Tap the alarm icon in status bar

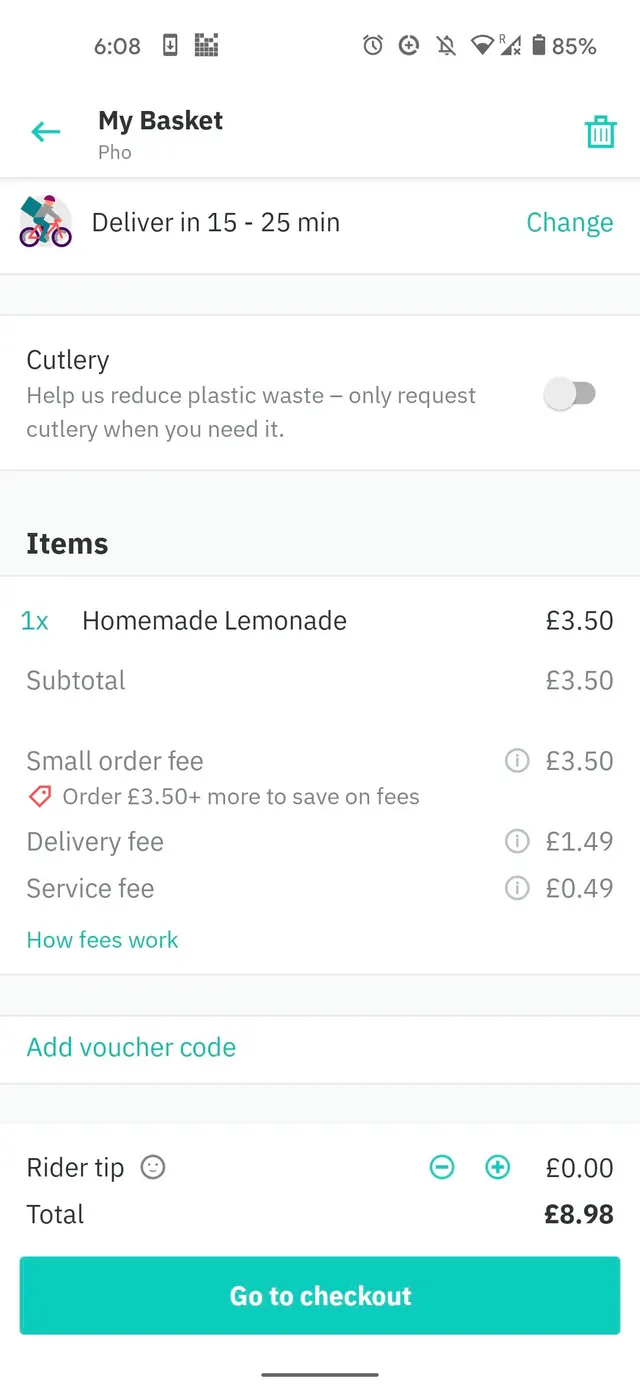[x=373, y=45]
